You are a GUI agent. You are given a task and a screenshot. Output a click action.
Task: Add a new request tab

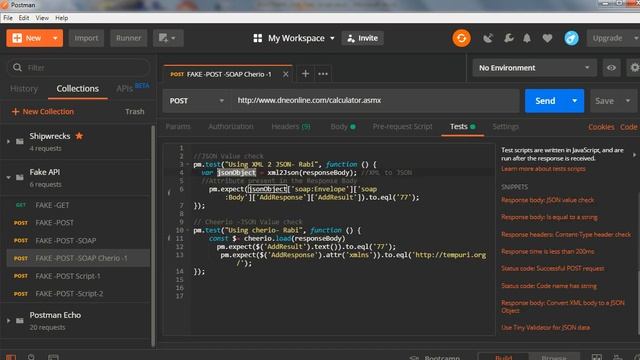(x=305, y=74)
